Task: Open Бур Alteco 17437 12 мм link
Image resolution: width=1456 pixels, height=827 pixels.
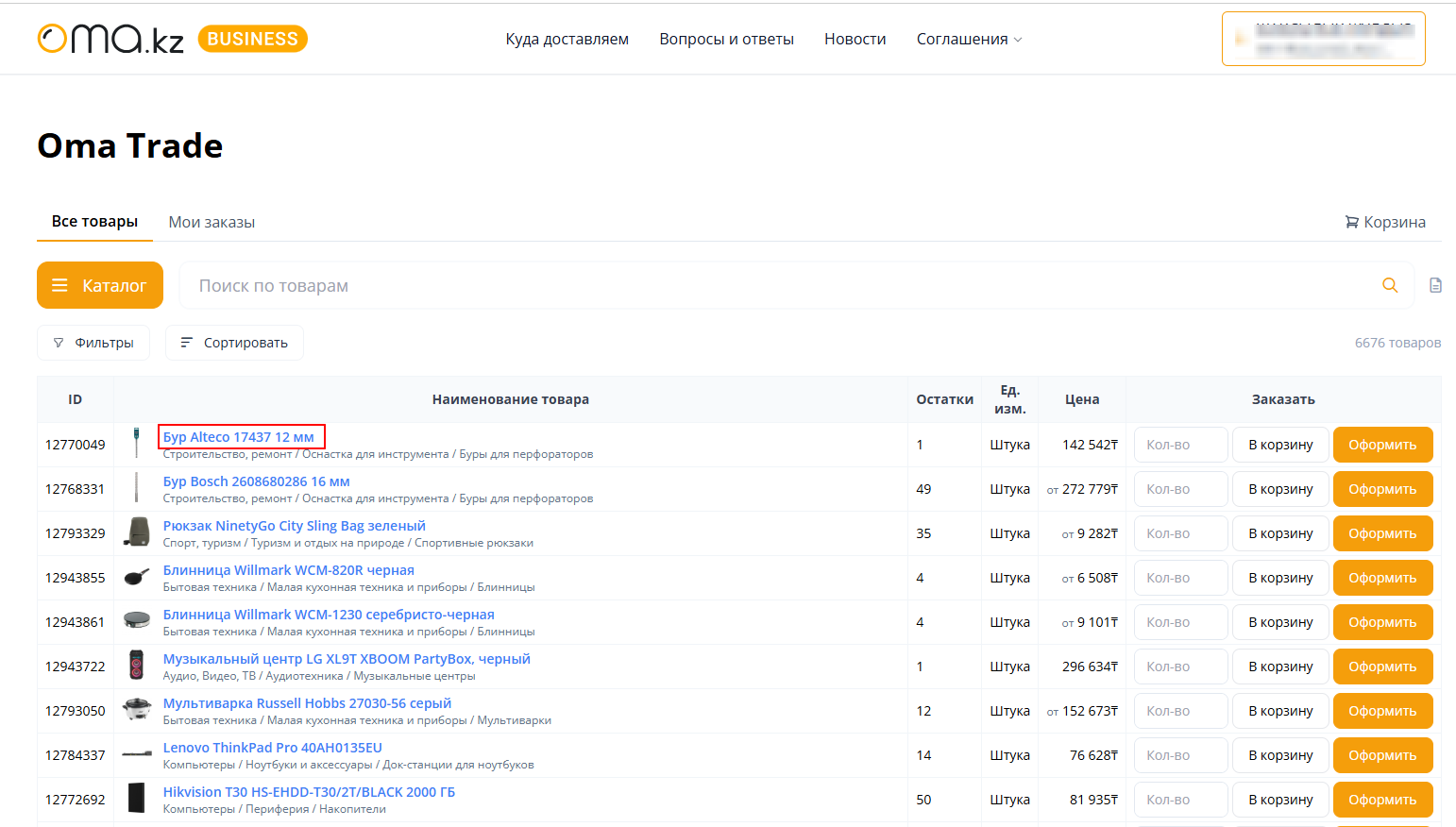Action: (238, 437)
